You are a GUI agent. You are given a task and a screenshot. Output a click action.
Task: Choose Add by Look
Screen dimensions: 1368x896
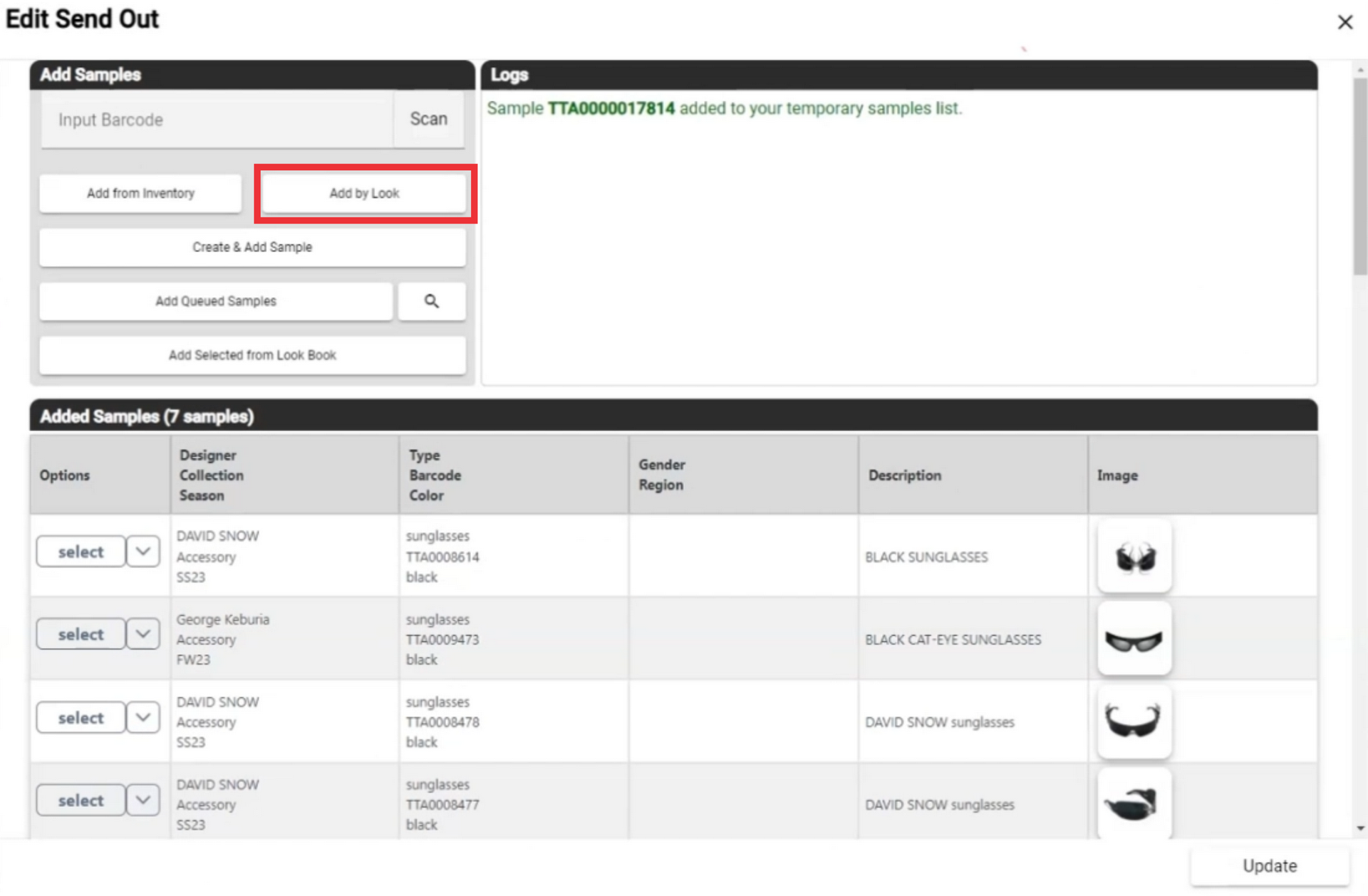[x=364, y=193]
